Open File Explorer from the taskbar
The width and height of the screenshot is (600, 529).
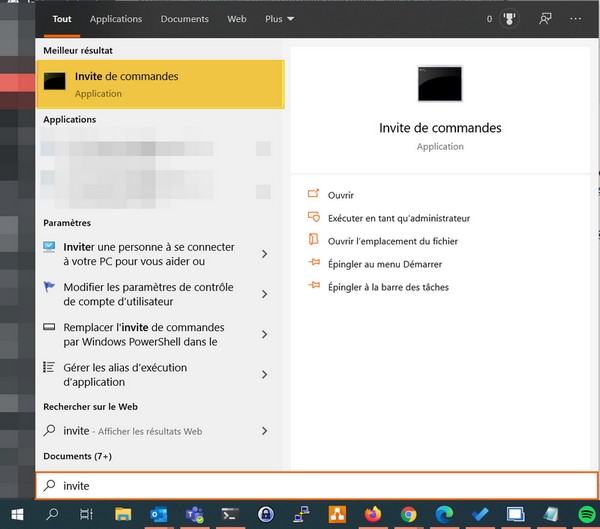122,514
